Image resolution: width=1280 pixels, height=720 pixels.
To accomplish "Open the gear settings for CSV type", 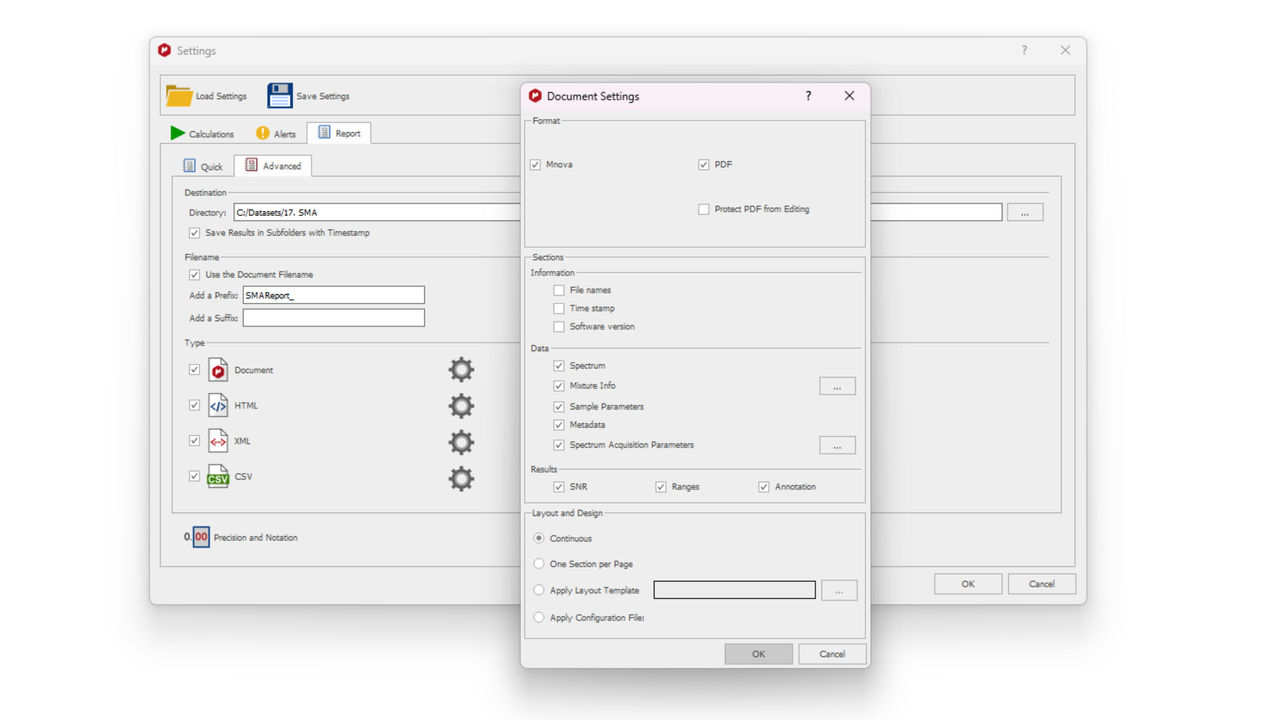I will click(x=461, y=478).
